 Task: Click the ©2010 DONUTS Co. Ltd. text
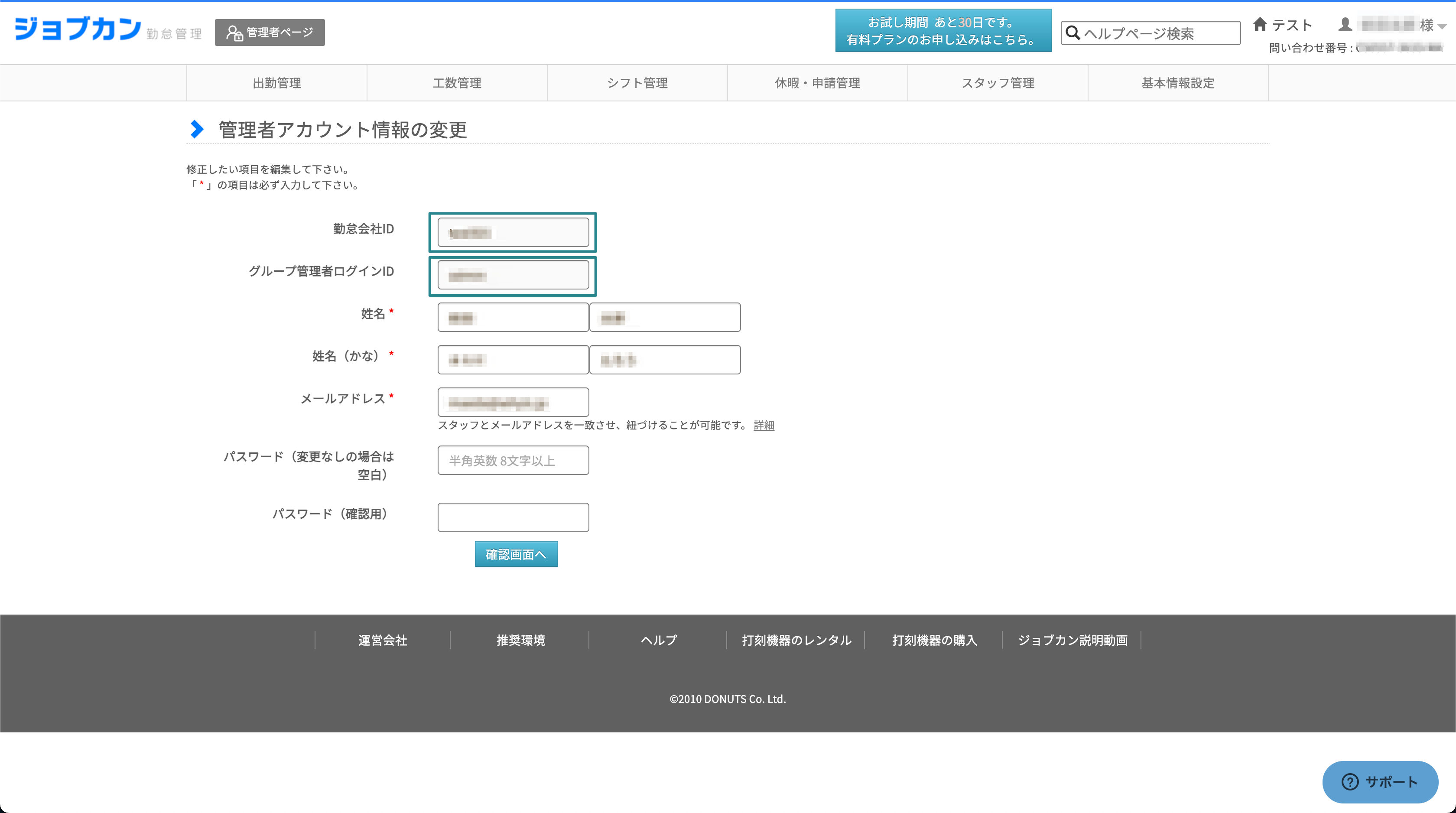[728, 699]
